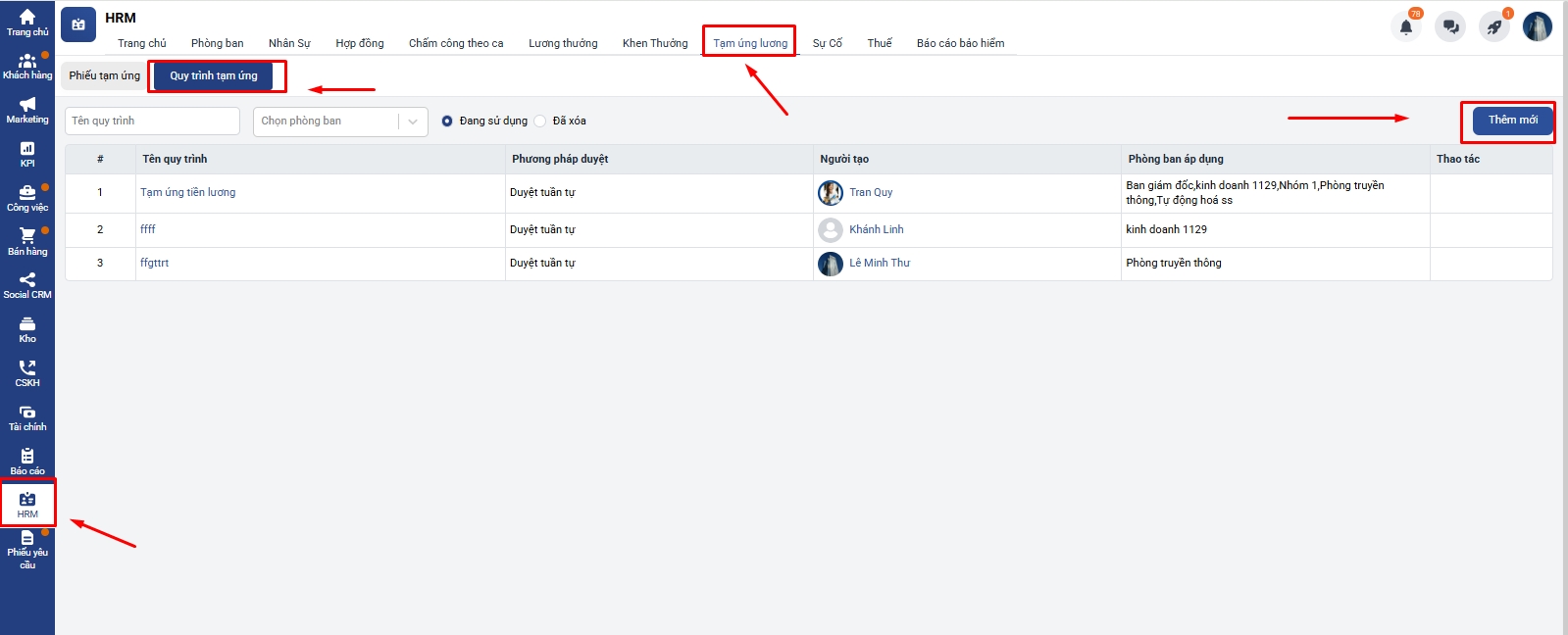Image resolution: width=1568 pixels, height=635 pixels.
Task: Open the Marketing megaphone icon in sidebar
Action: pos(27,105)
